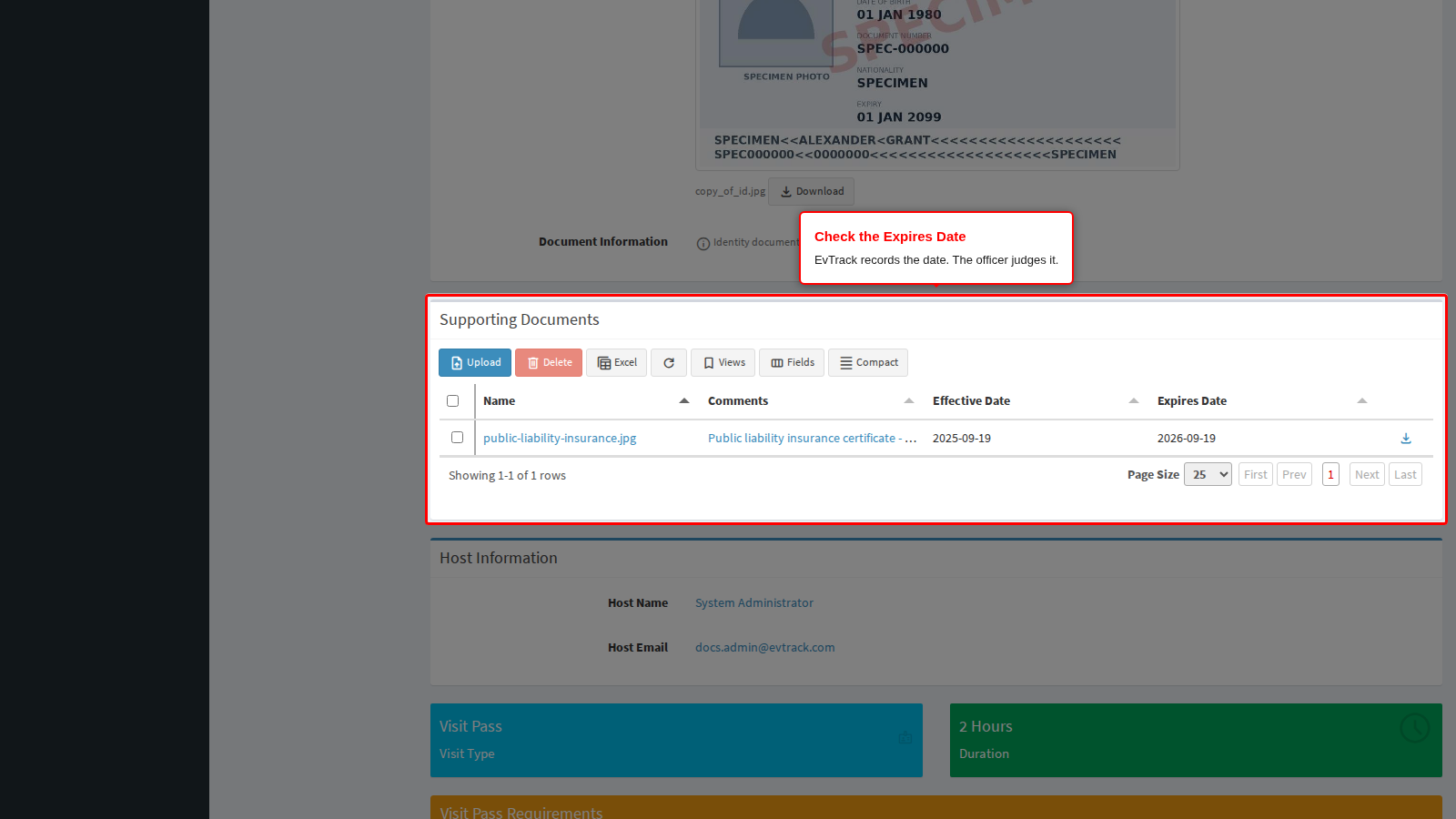
Task: Go to the First page
Action: coord(1256,474)
